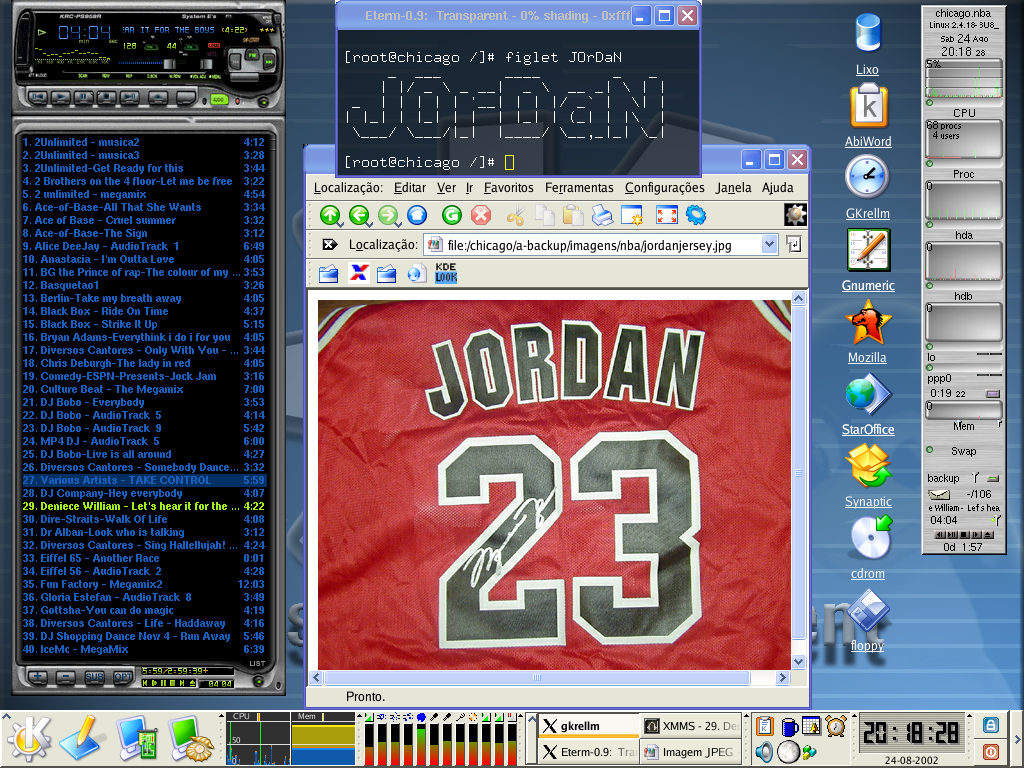Click XMMS volume slider handle
Screen dimensions: 1024x768
point(170,64)
